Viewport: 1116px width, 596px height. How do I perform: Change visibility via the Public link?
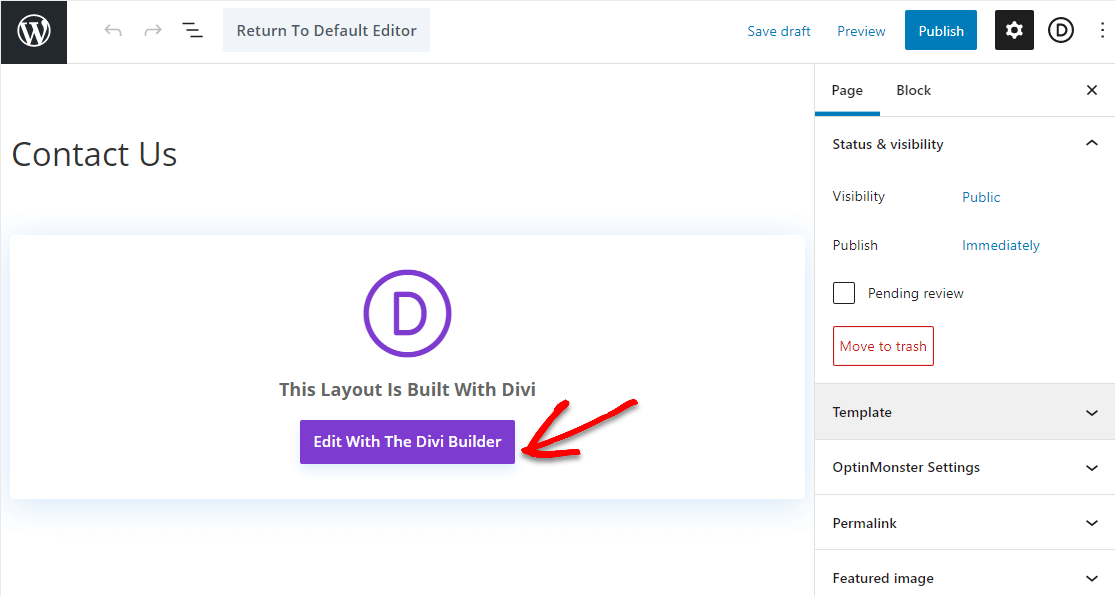(x=981, y=197)
